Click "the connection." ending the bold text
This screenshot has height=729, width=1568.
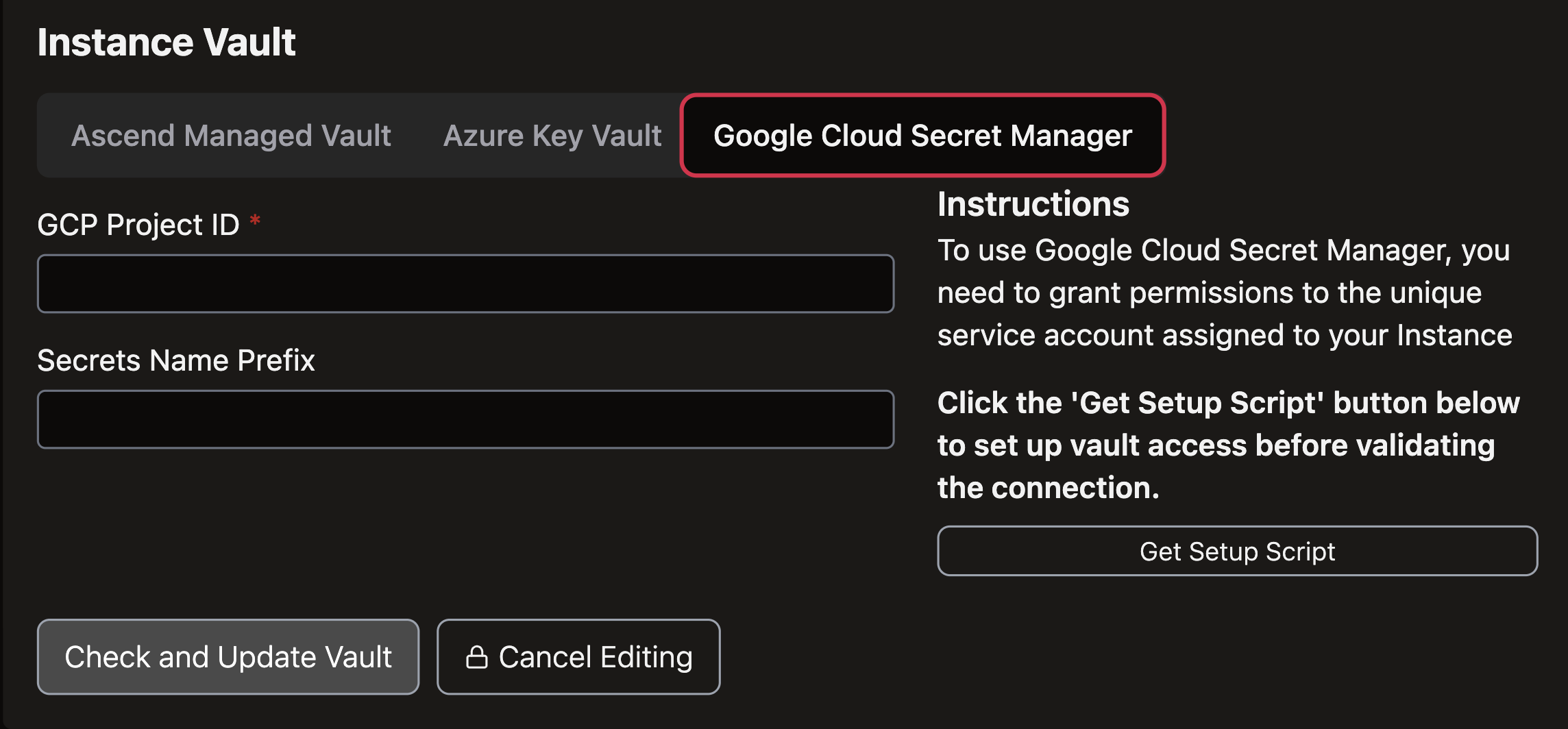(1048, 488)
